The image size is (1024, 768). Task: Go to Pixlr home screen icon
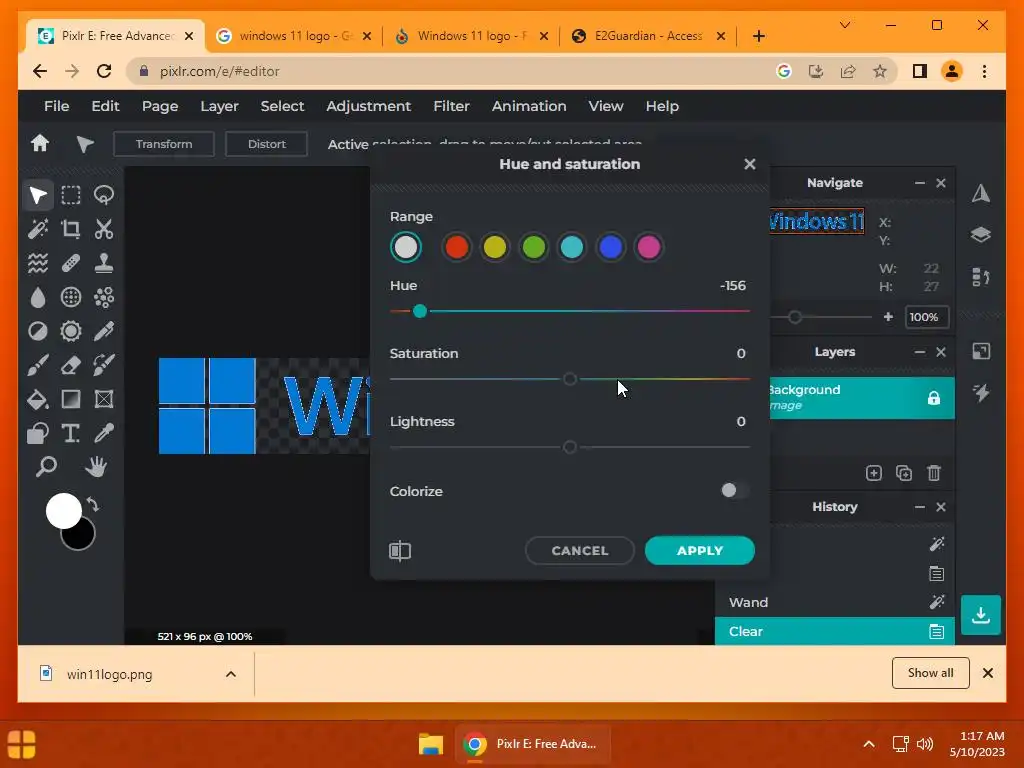point(40,143)
